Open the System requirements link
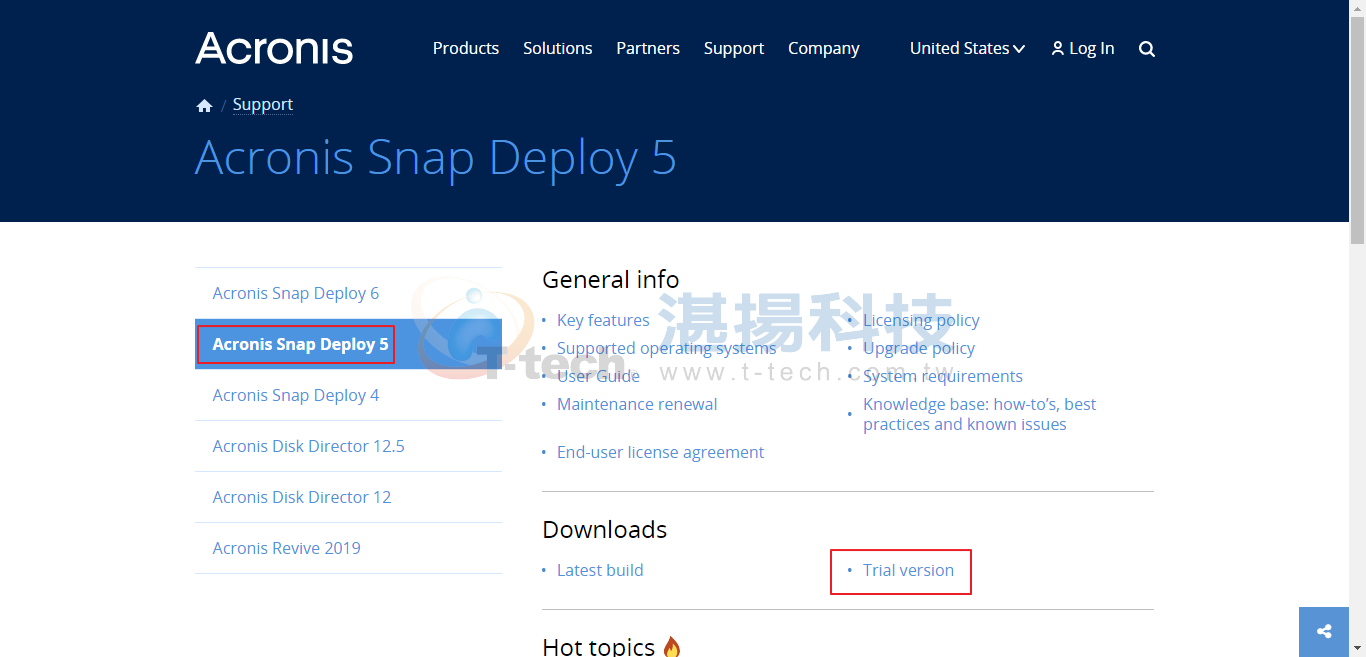Screen dimensions: 1366x657 tap(943, 376)
